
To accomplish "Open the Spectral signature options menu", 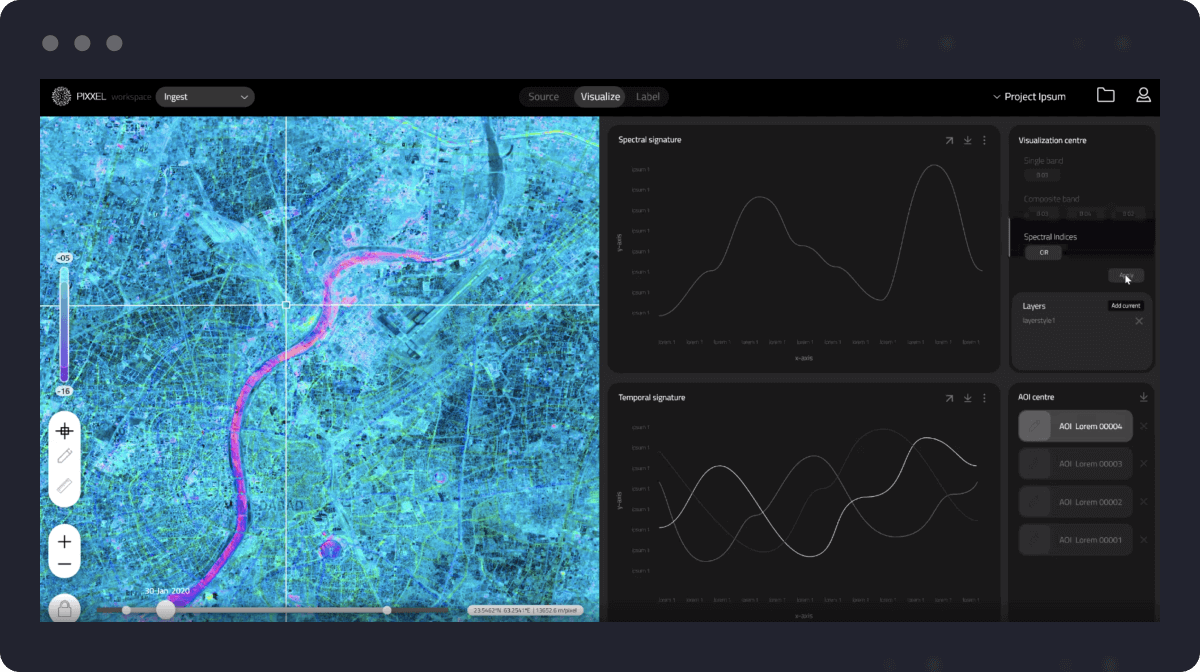I will coord(986,140).
